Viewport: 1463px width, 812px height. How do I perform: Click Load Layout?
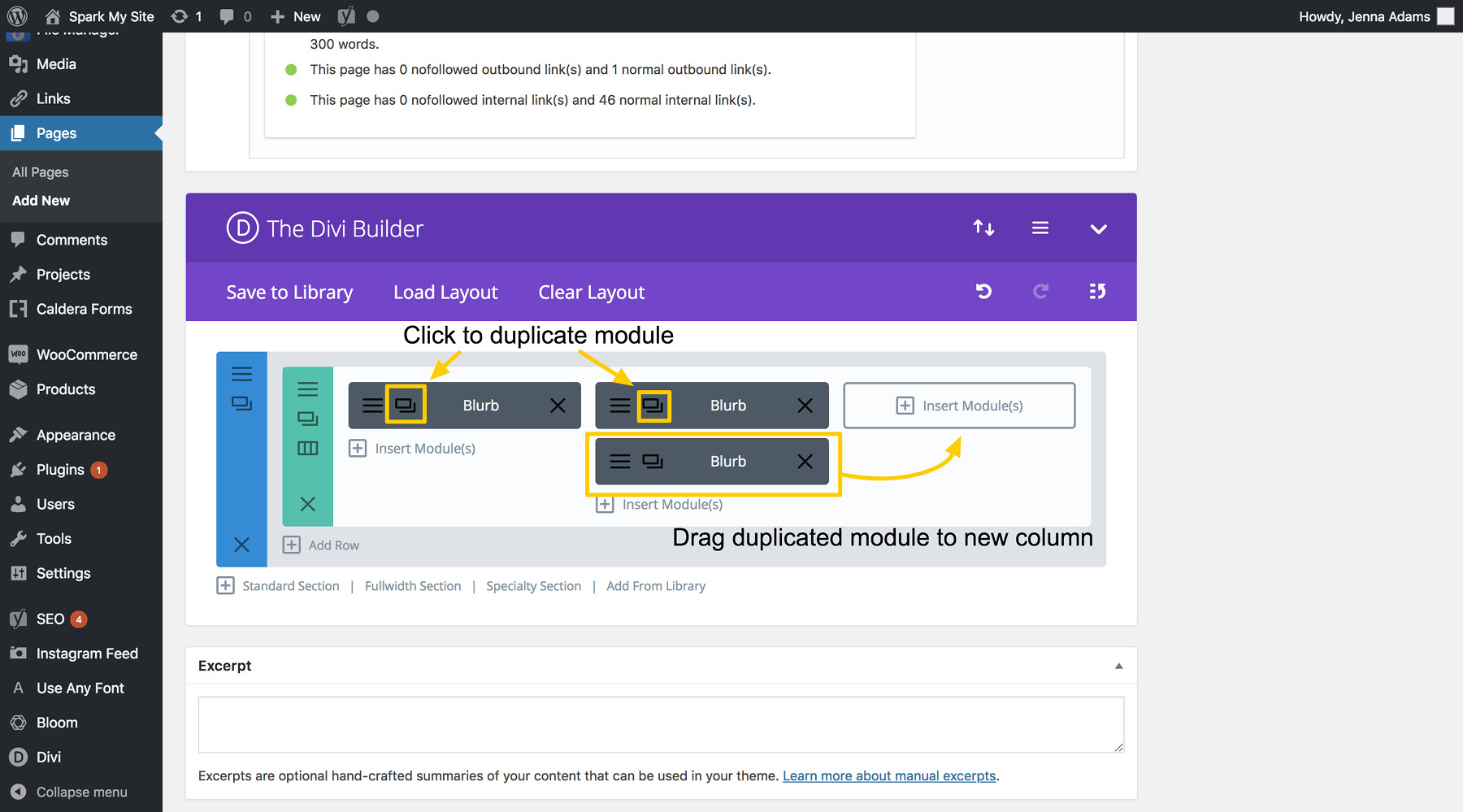(445, 293)
